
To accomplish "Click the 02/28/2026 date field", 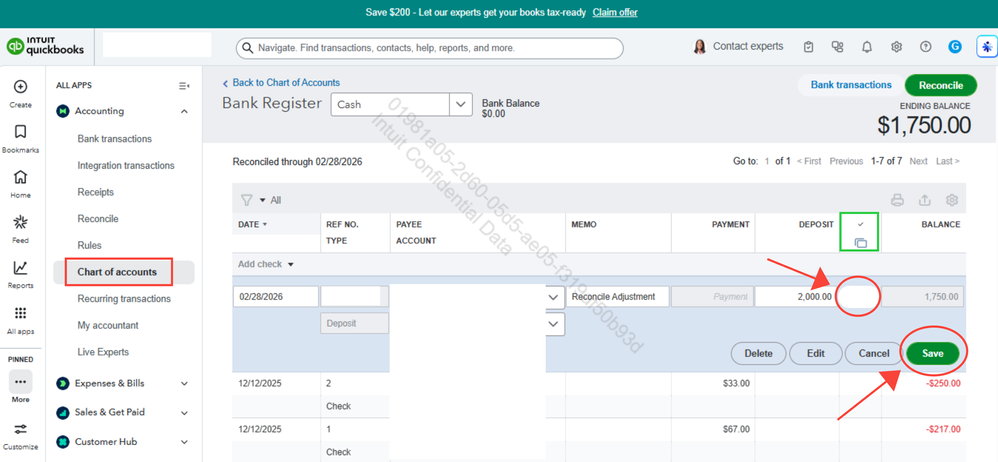I will click(x=276, y=297).
